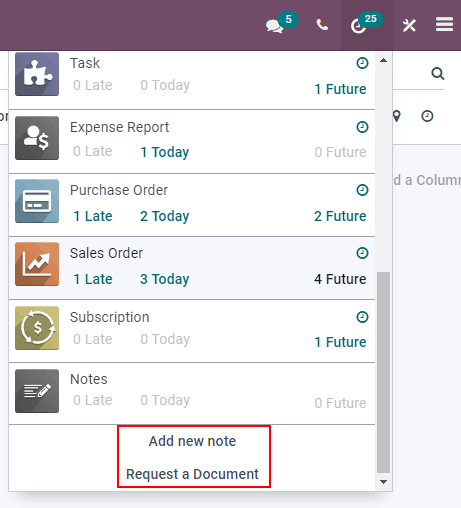Click the Task puzzle piece icon
Viewport: 461px width, 508px height.
[x=37, y=74]
